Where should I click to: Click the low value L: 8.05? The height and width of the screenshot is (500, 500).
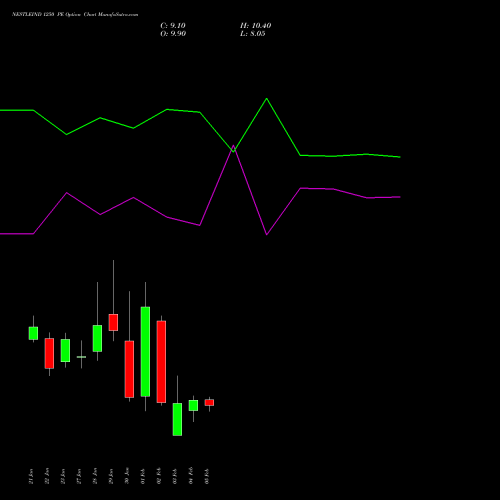[253, 34]
